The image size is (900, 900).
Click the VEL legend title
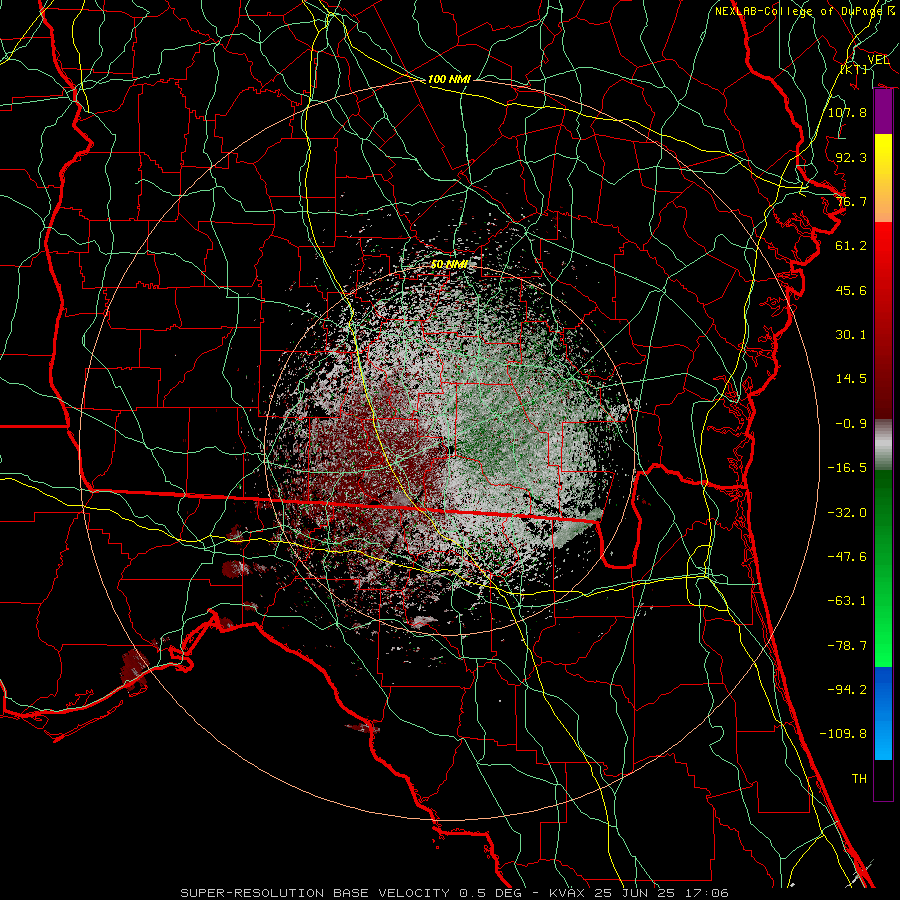click(878, 60)
